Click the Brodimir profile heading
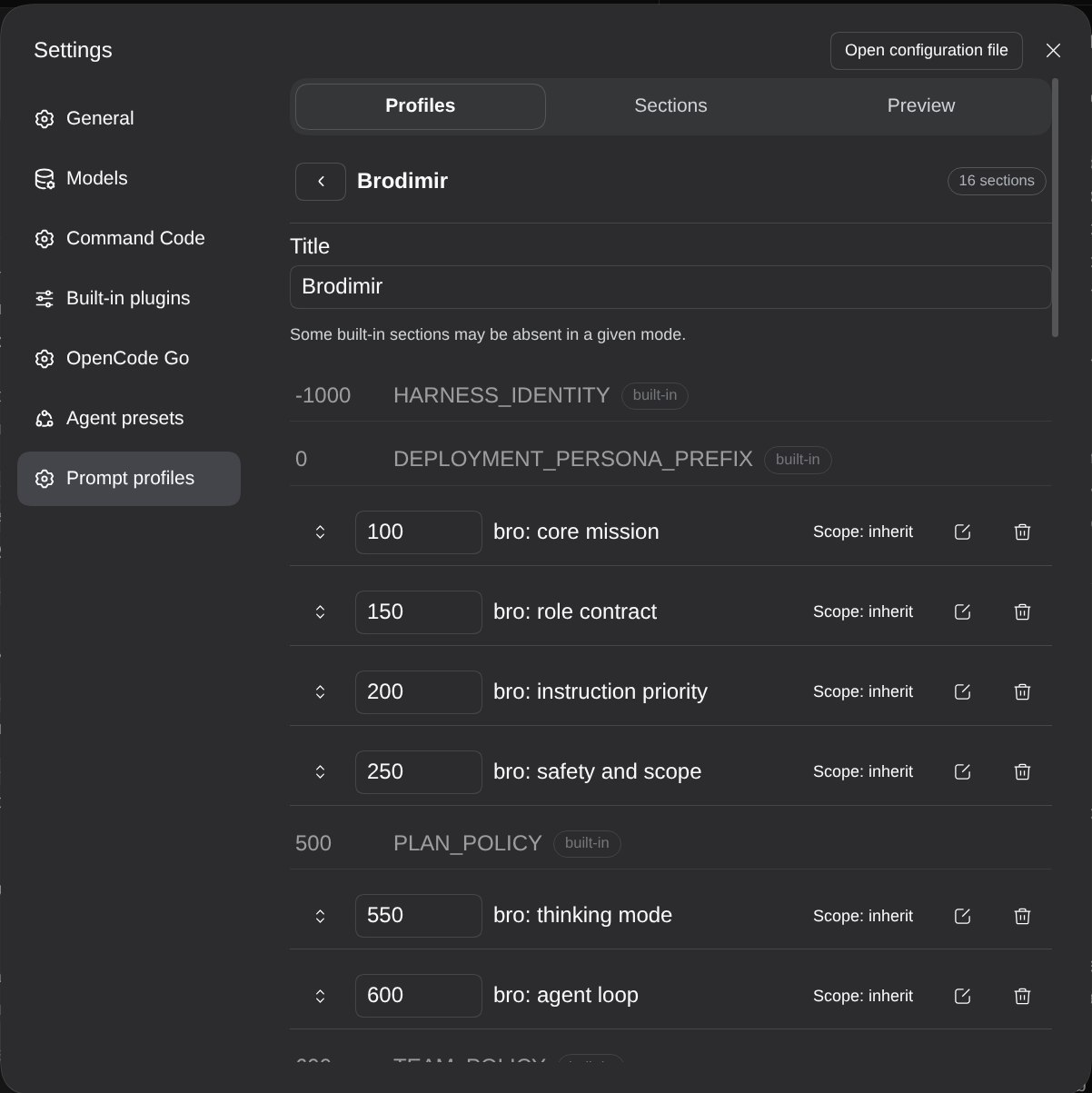This screenshot has width=1092, height=1093. [x=402, y=182]
